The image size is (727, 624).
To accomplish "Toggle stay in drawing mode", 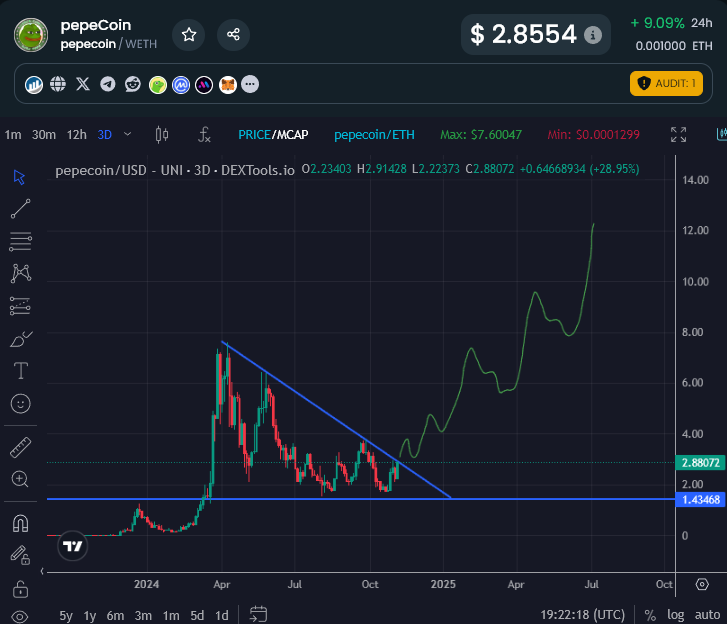I will [x=20, y=555].
